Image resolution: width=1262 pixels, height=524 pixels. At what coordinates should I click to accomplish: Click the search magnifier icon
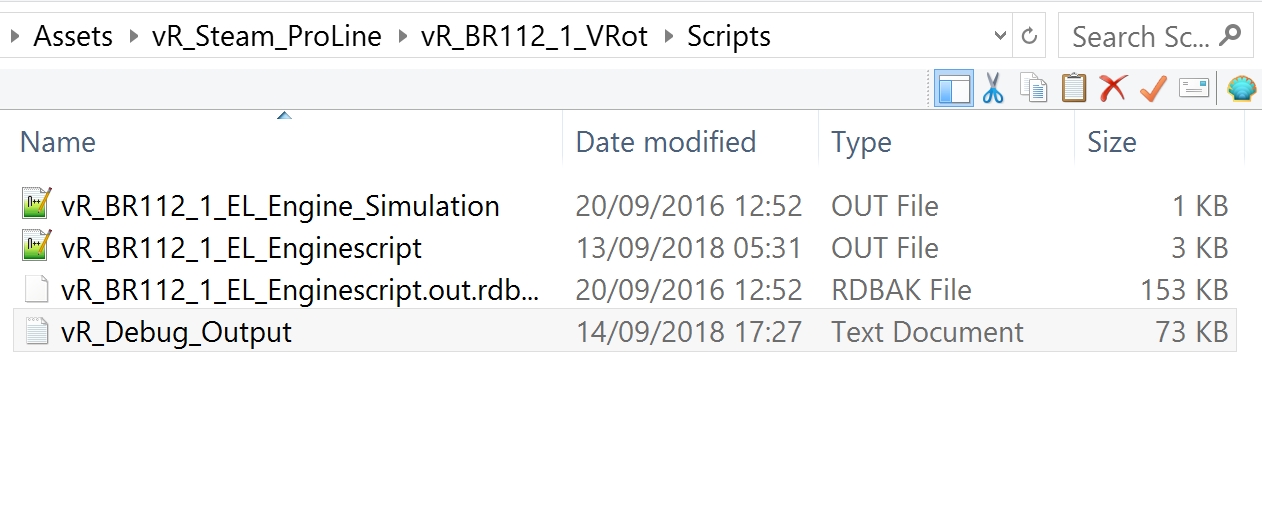click(x=1231, y=36)
